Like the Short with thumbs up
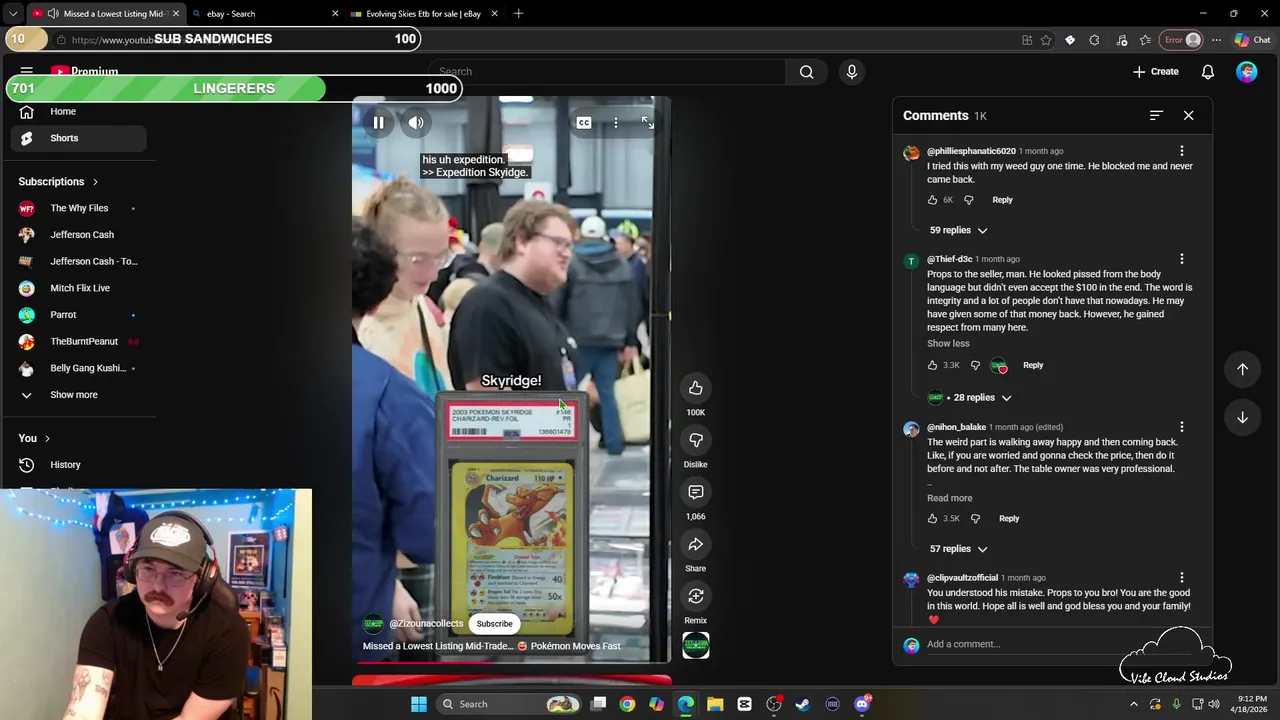The width and height of the screenshot is (1280, 720). (696, 388)
